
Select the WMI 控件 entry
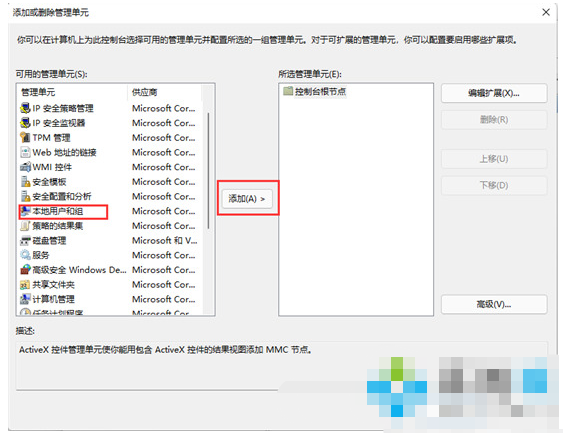coord(109,167)
